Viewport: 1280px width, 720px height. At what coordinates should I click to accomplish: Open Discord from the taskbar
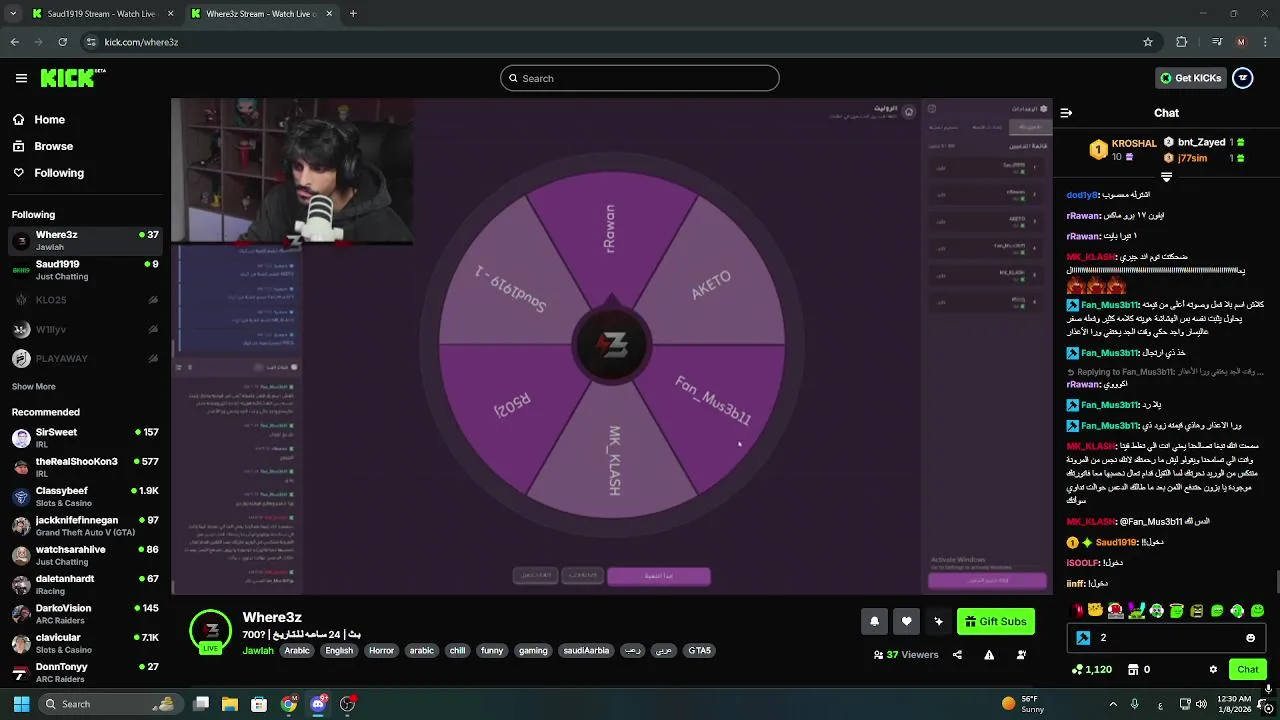coord(318,704)
